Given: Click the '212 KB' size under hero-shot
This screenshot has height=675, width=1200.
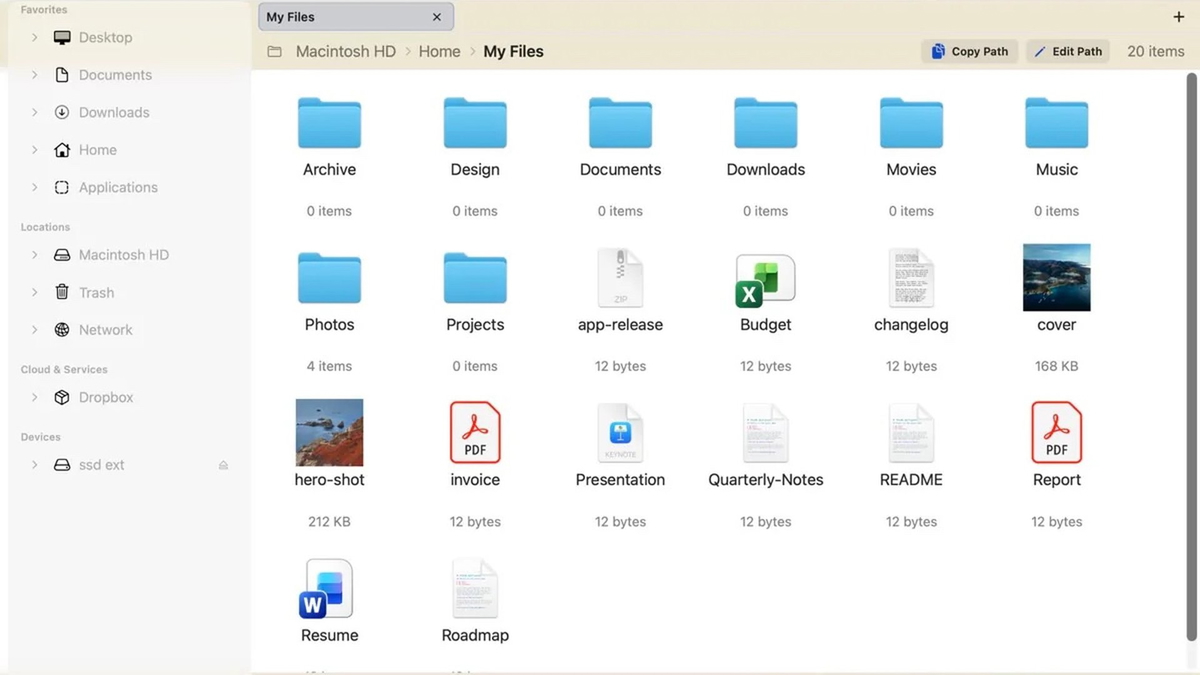Looking at the screenshot, I should tap(329, 522).
